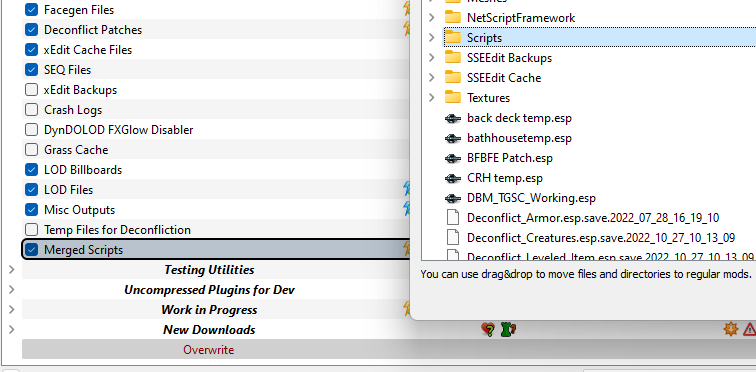The image size is (756, 372).
Task: Click Uncompressed Plugins for Dev label
Action: (209, 290)
